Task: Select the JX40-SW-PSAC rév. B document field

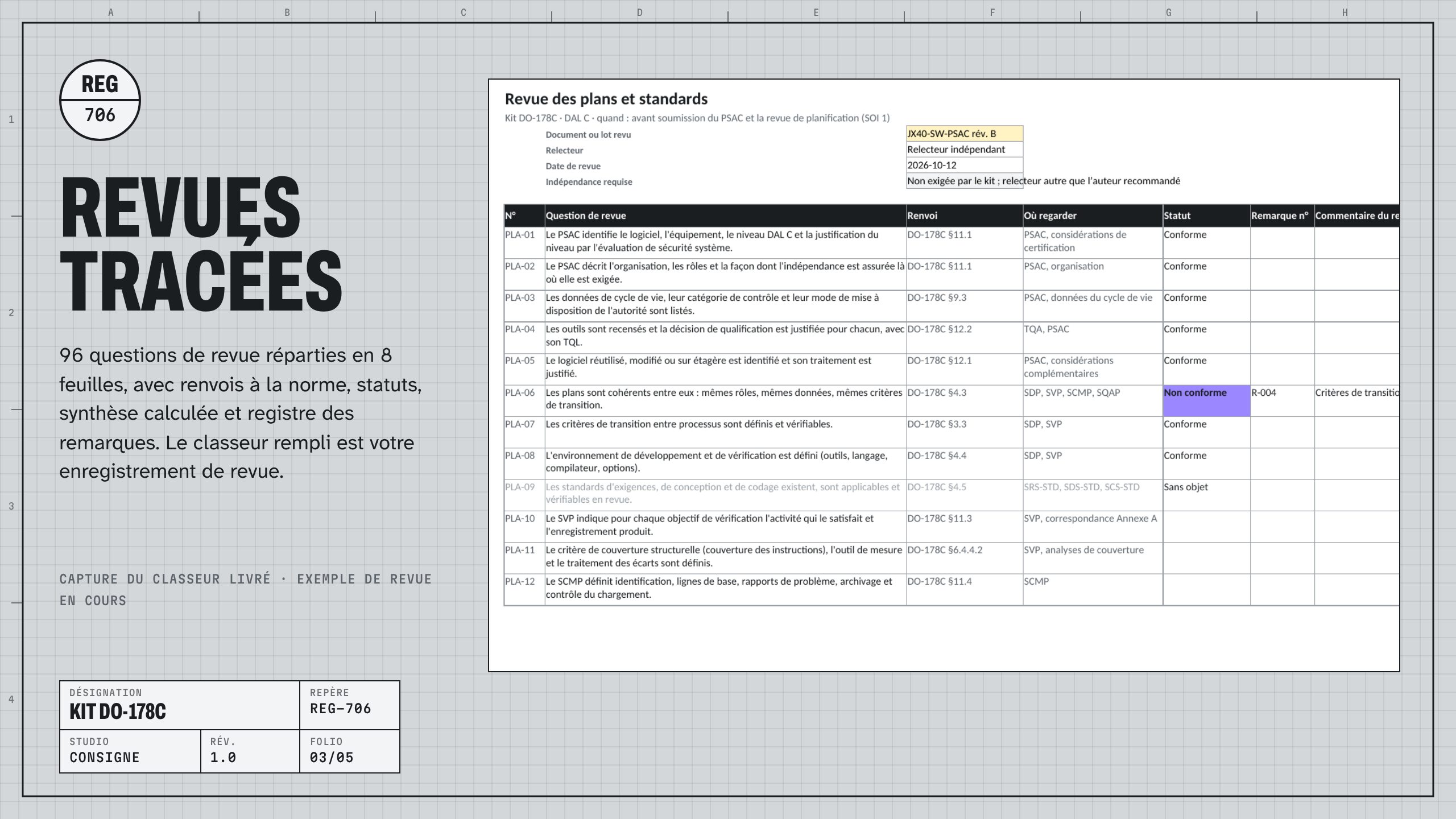Action: (x=964, y=134)
